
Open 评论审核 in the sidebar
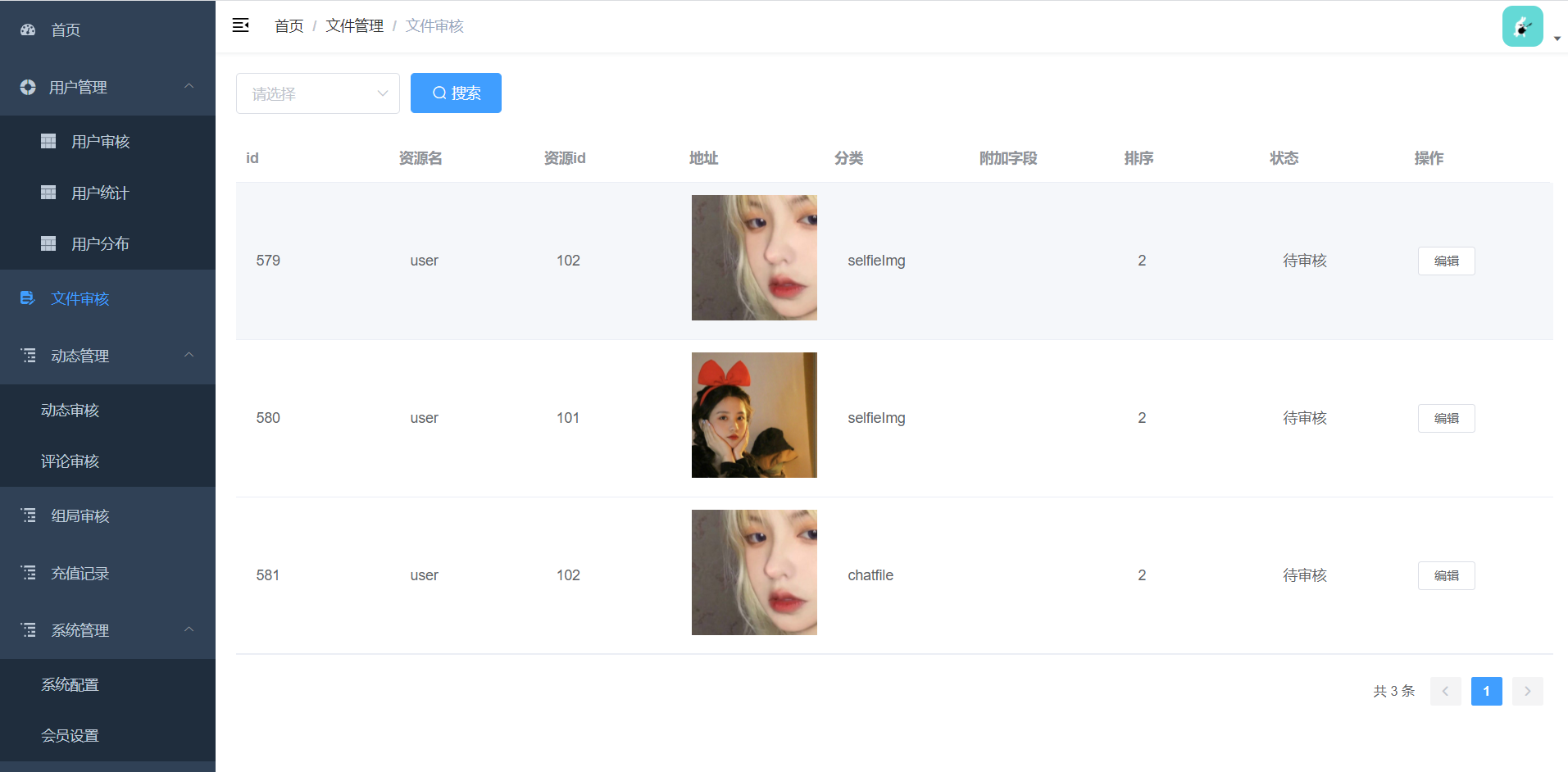click(70, 461)
